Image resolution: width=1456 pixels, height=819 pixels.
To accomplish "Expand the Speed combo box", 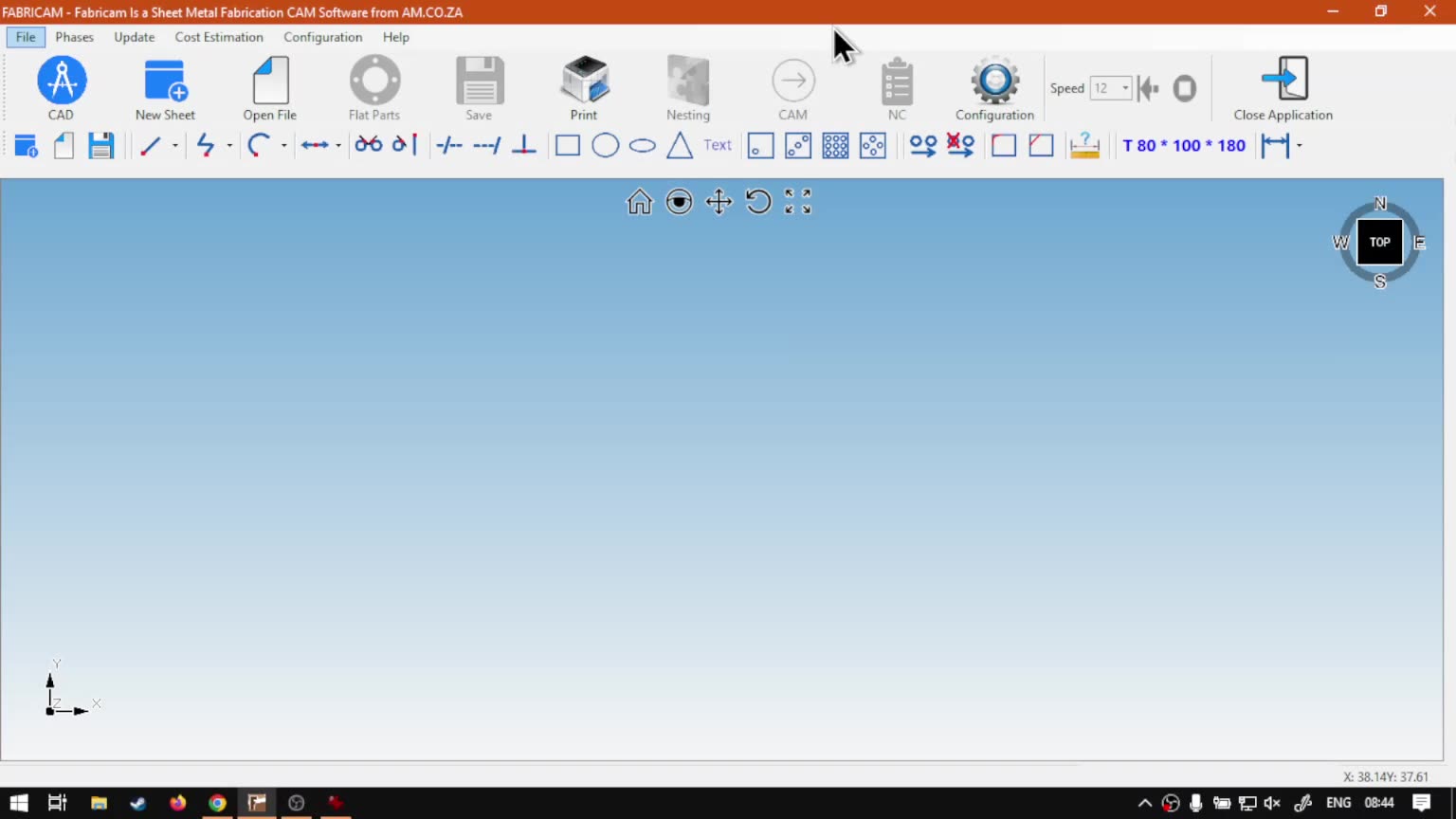I will 1125,88.
